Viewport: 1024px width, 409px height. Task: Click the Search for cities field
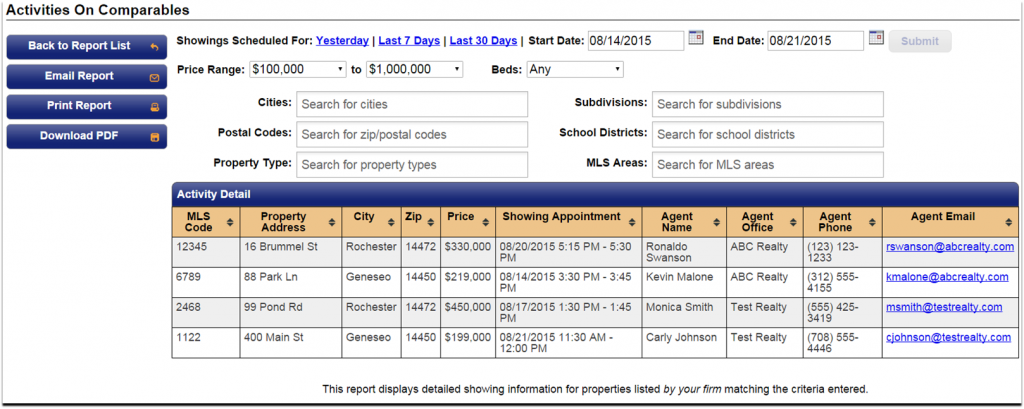pyautogui.click(x=412, y=105)
